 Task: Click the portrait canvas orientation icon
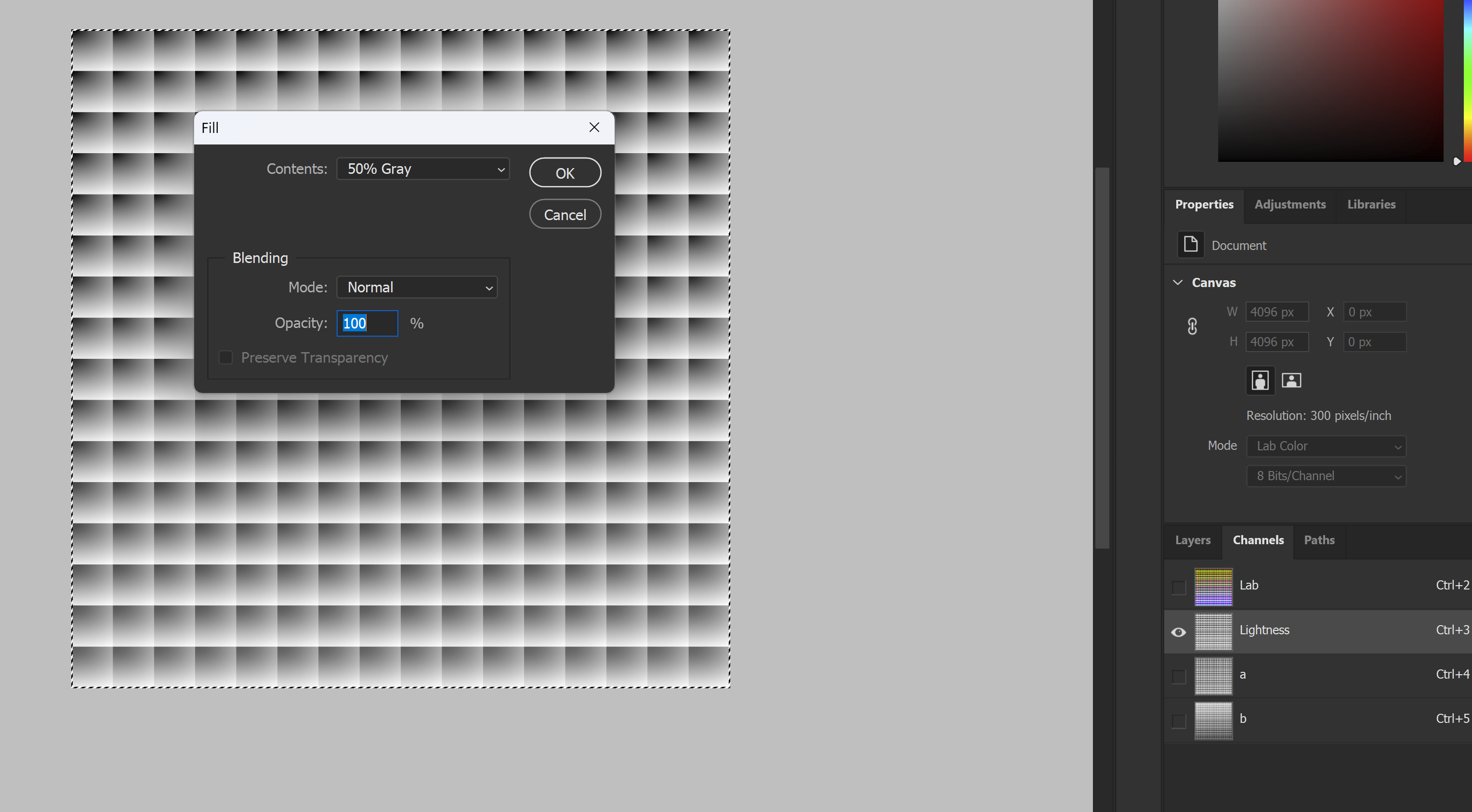(1260, 380)
